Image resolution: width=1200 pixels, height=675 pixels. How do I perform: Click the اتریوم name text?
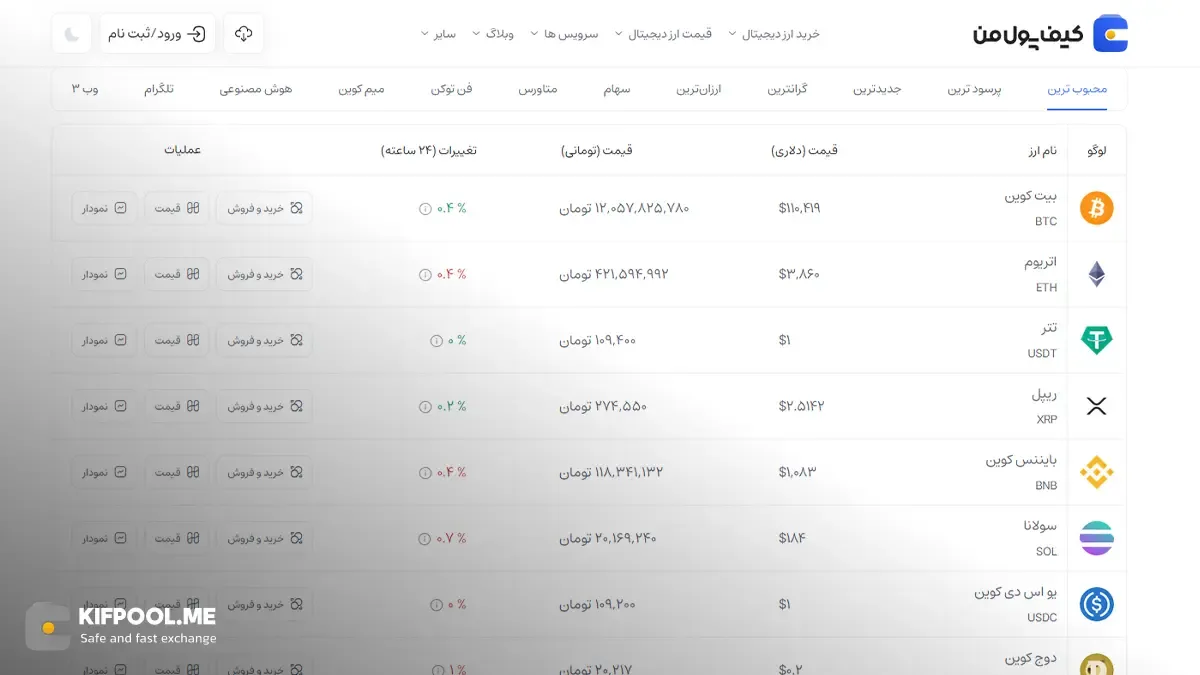tap(1040, 262)
